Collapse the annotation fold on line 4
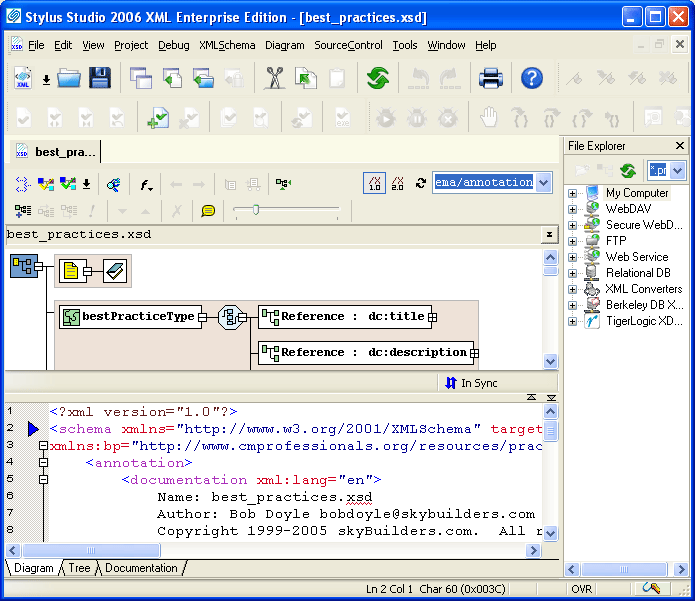This screenshot has height=601, width=695. coord(43,462)
